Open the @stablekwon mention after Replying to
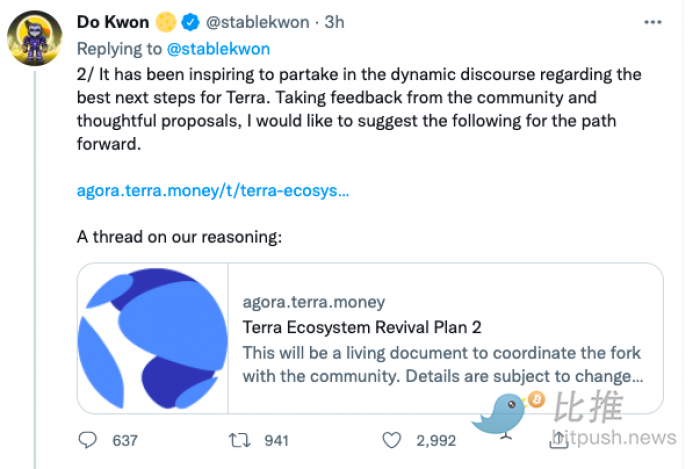 [218, 49]
